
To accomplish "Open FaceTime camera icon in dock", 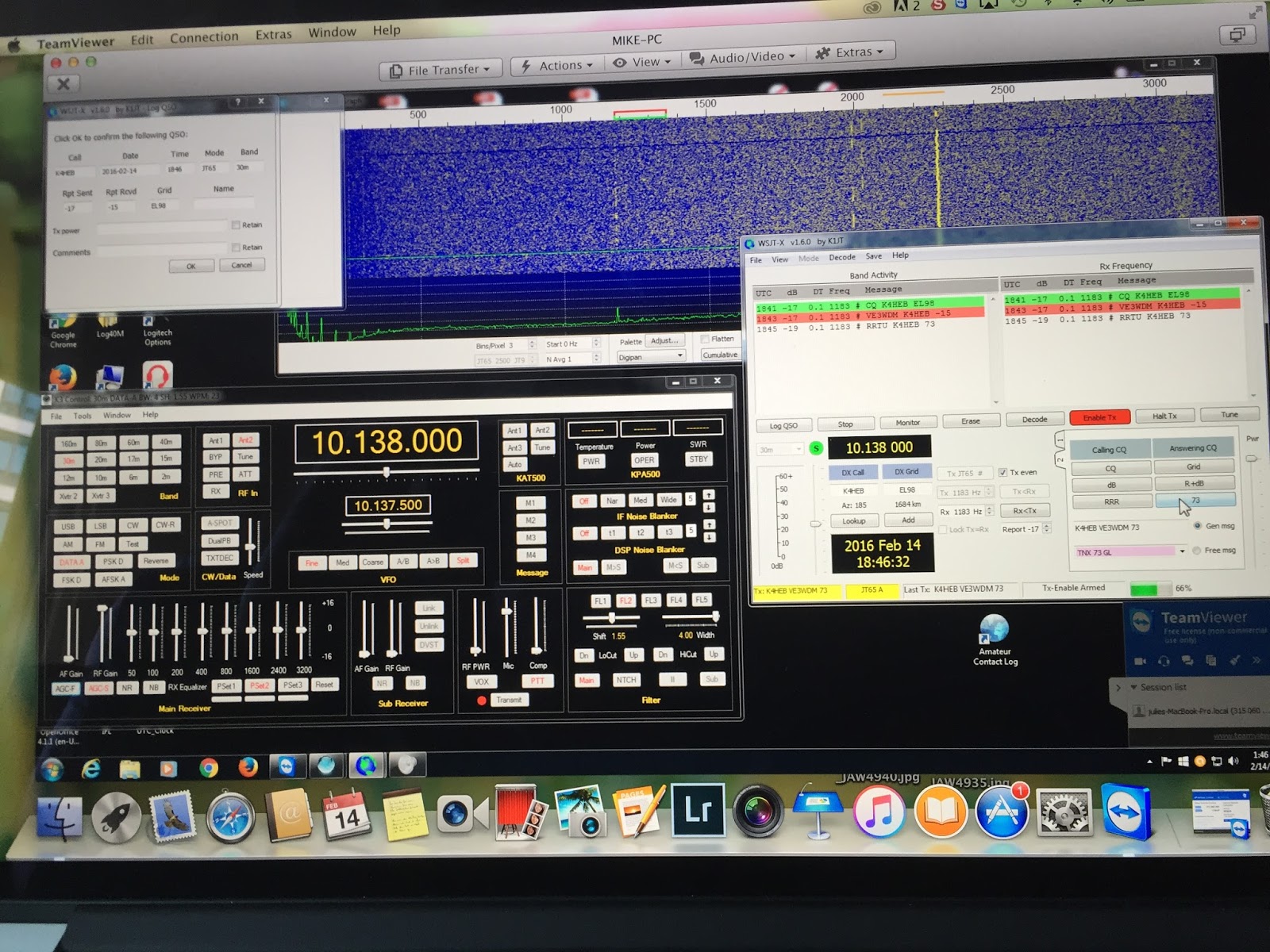I will [463, 813].
